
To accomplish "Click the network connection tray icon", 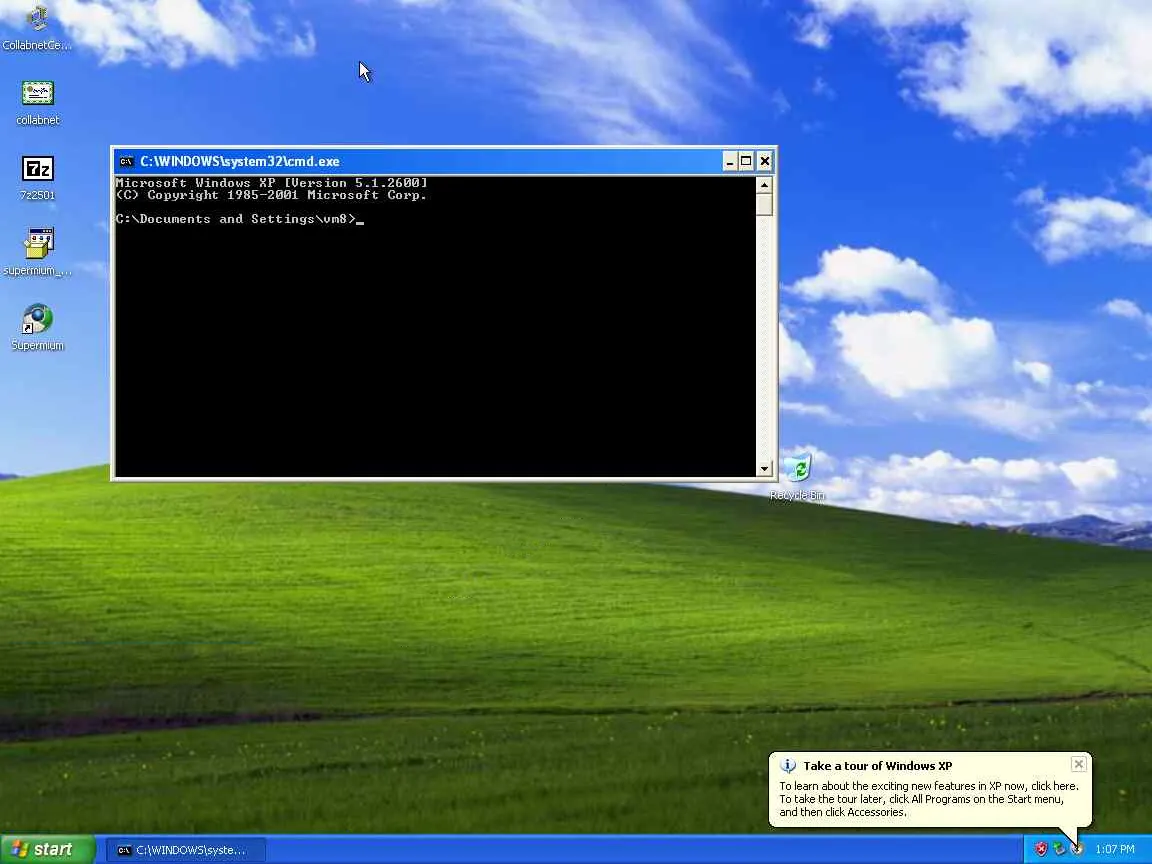I will coord(1059,849).
